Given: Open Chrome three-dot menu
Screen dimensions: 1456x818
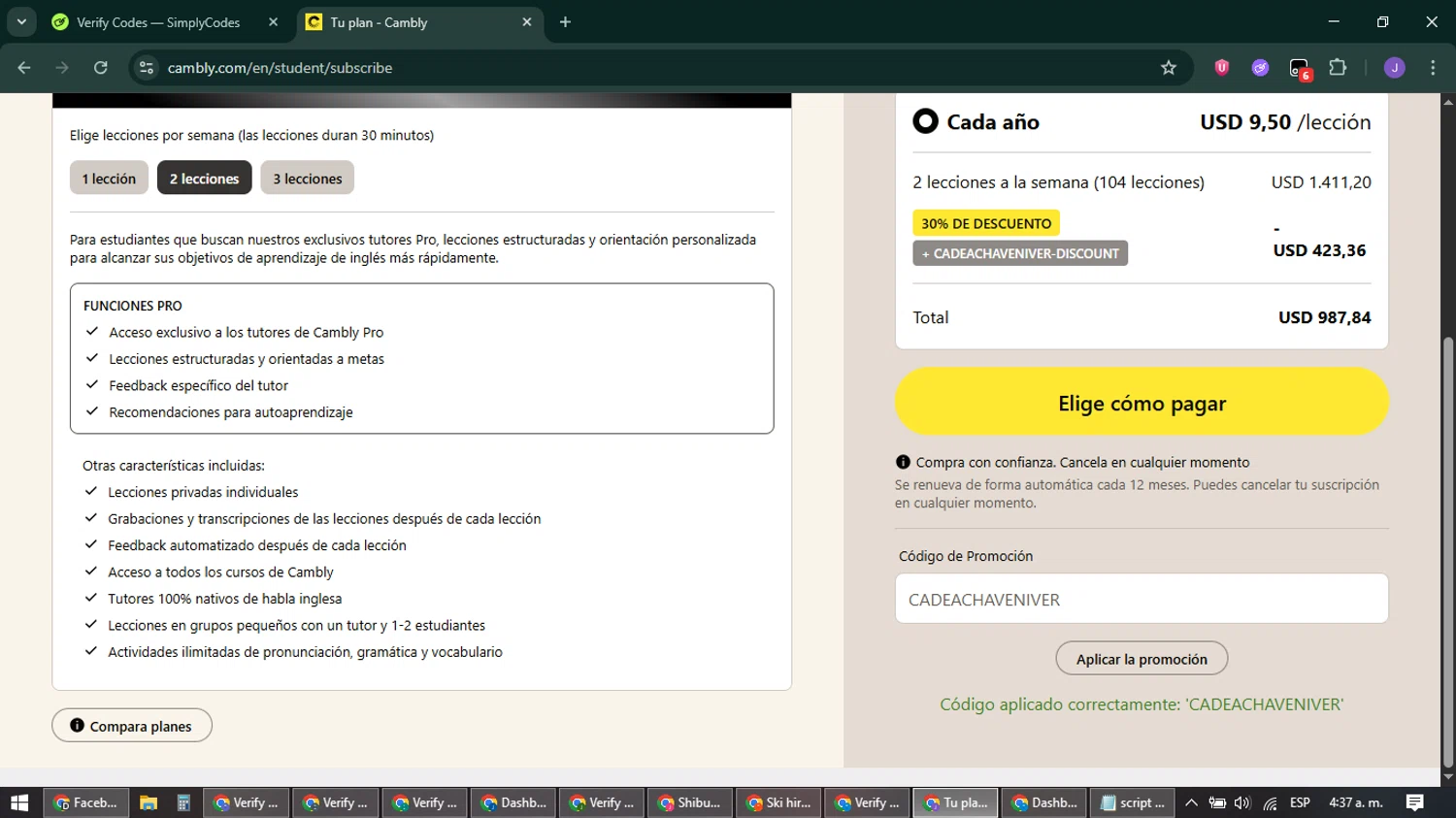Looking at the screenshot, I should coord(1433,68).
